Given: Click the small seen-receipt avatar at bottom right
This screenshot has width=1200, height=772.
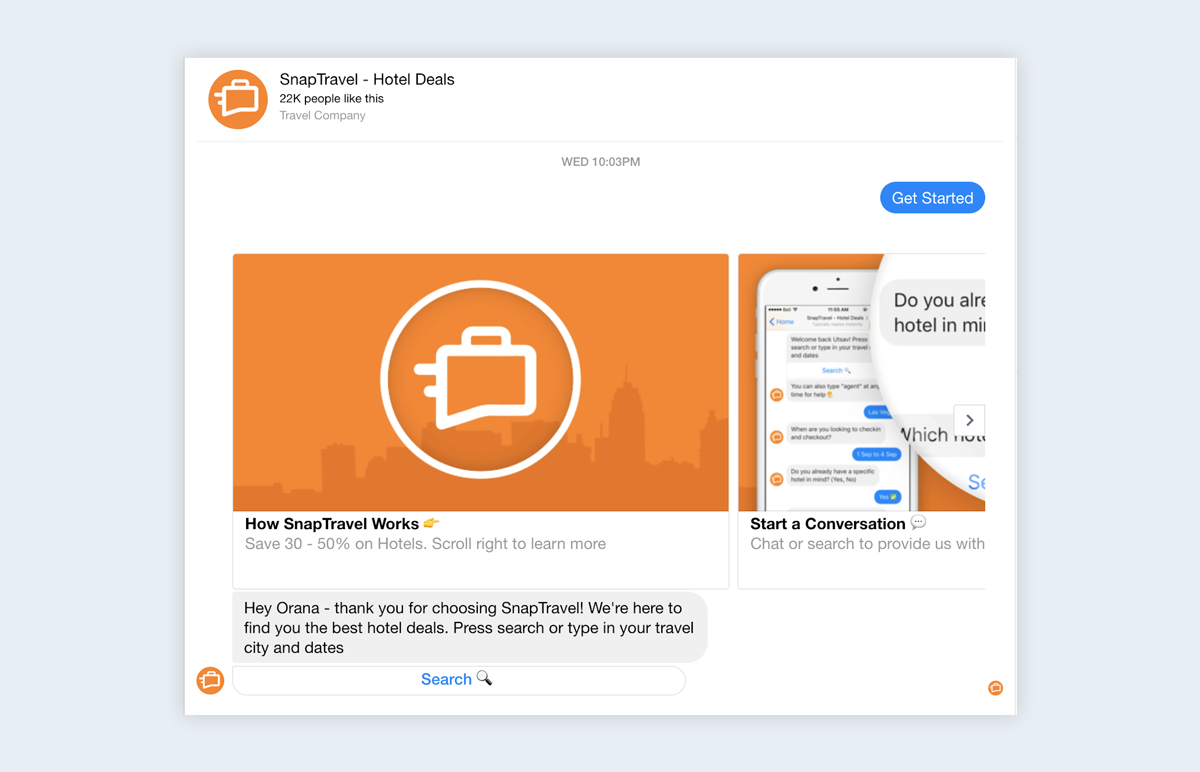Looking at the screenshot, I should tap(995, 688).
